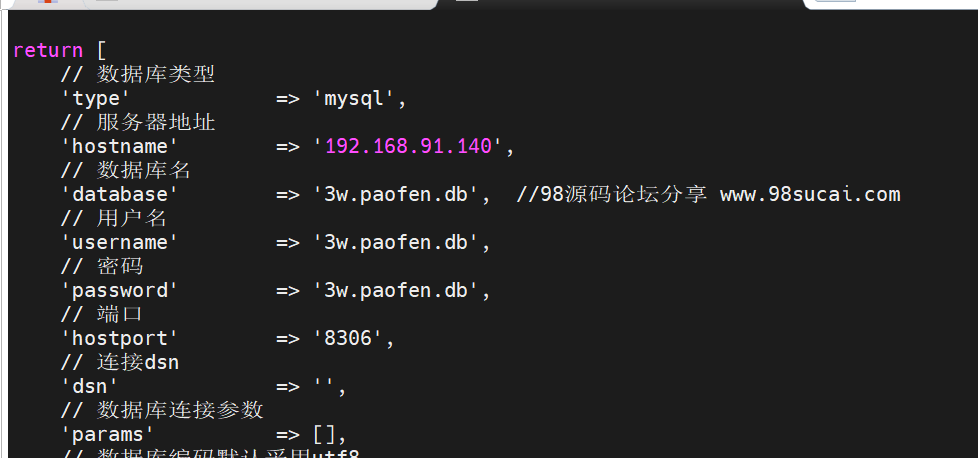The width and height of the screenshot is (978, 458).
Task: Place cursor on the 'hostname' key
Action: pos(120,147)
